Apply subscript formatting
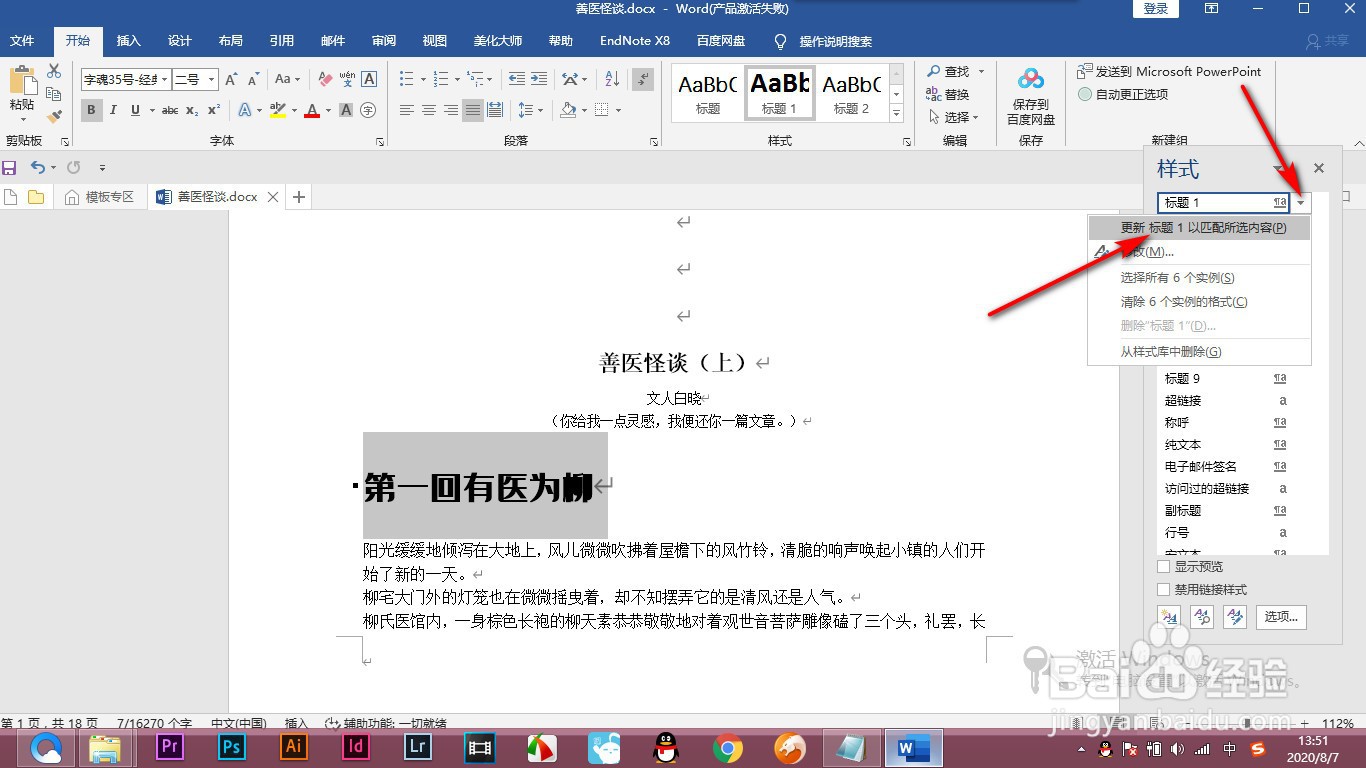The image size is (1366, 768). 192,110
